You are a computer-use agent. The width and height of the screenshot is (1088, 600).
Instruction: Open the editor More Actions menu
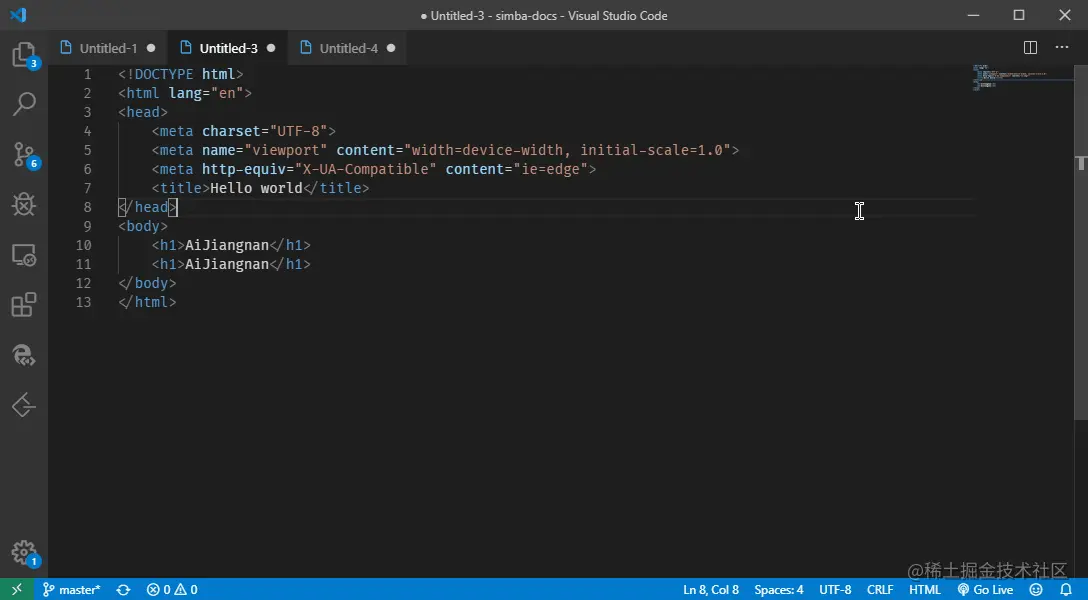[x=1062, y=48]
